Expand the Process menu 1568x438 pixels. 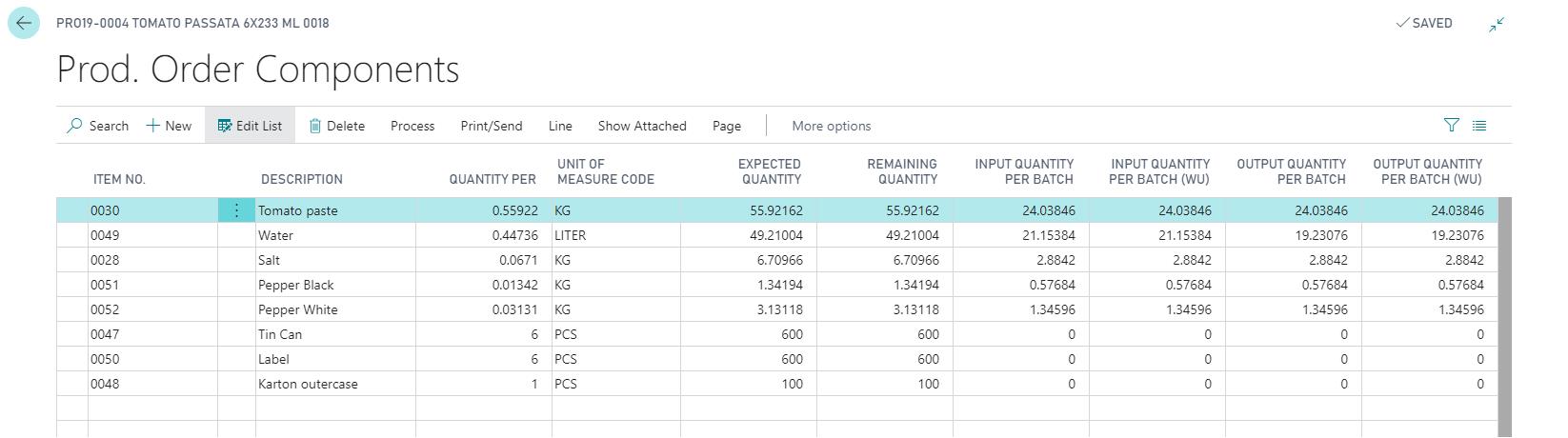coord(412,126)
